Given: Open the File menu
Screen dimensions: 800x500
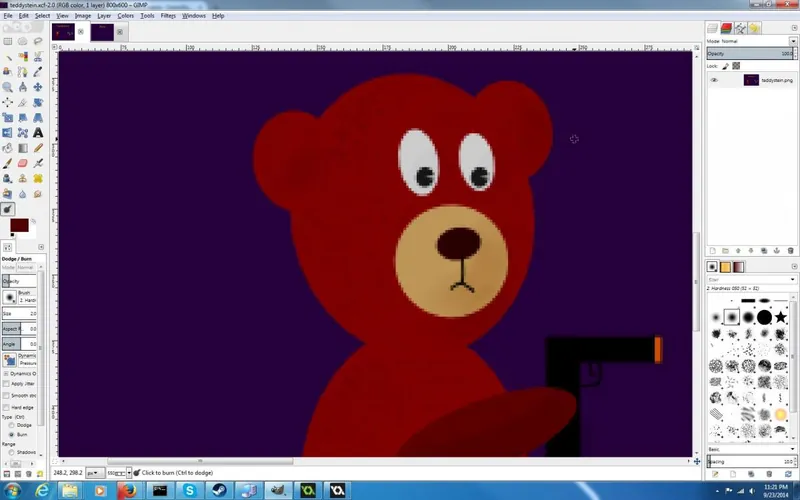Looking at the screenshot, I should coord(8,16).
